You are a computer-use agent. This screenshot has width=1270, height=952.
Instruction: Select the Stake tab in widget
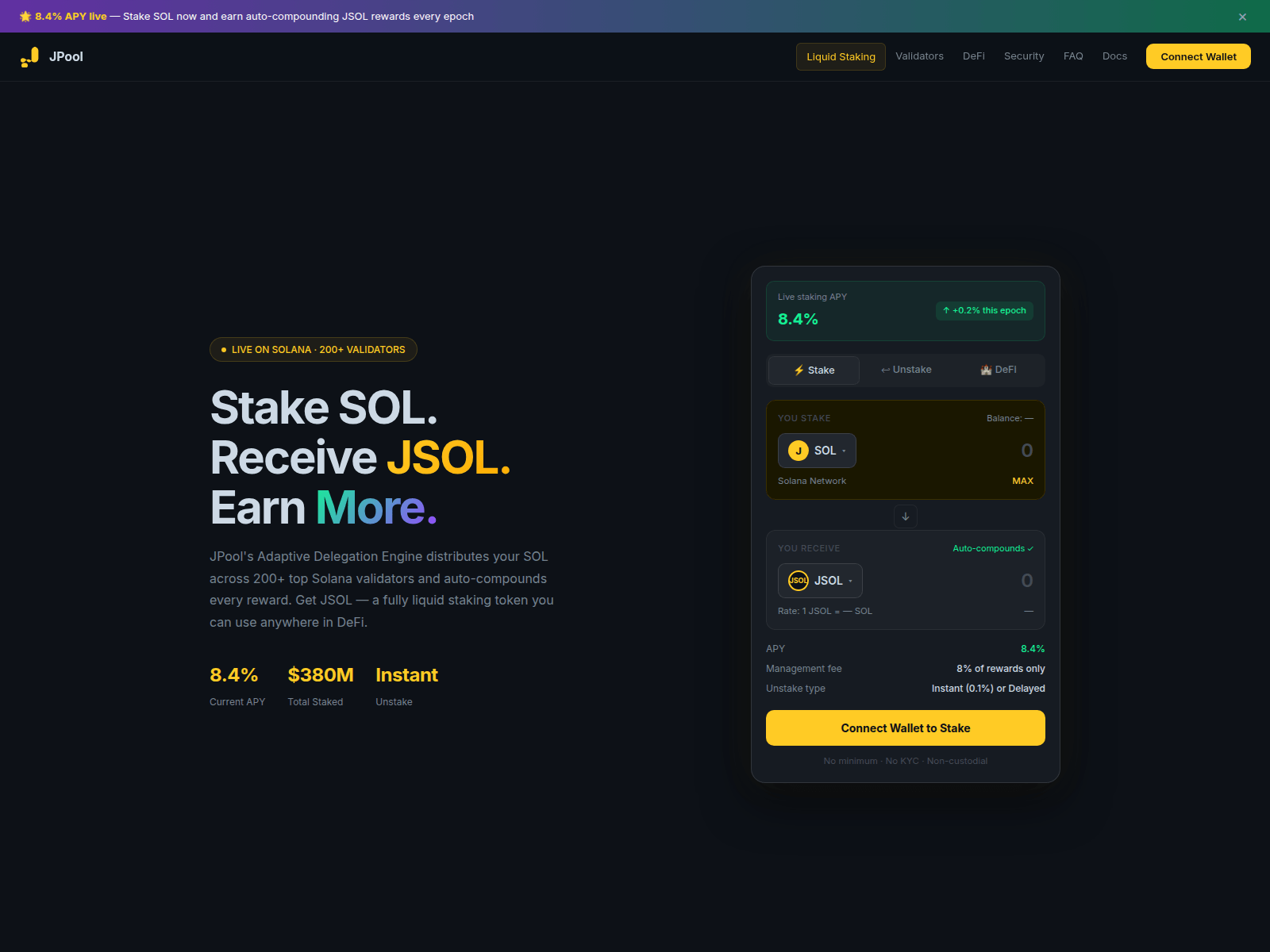coord(814,370)
